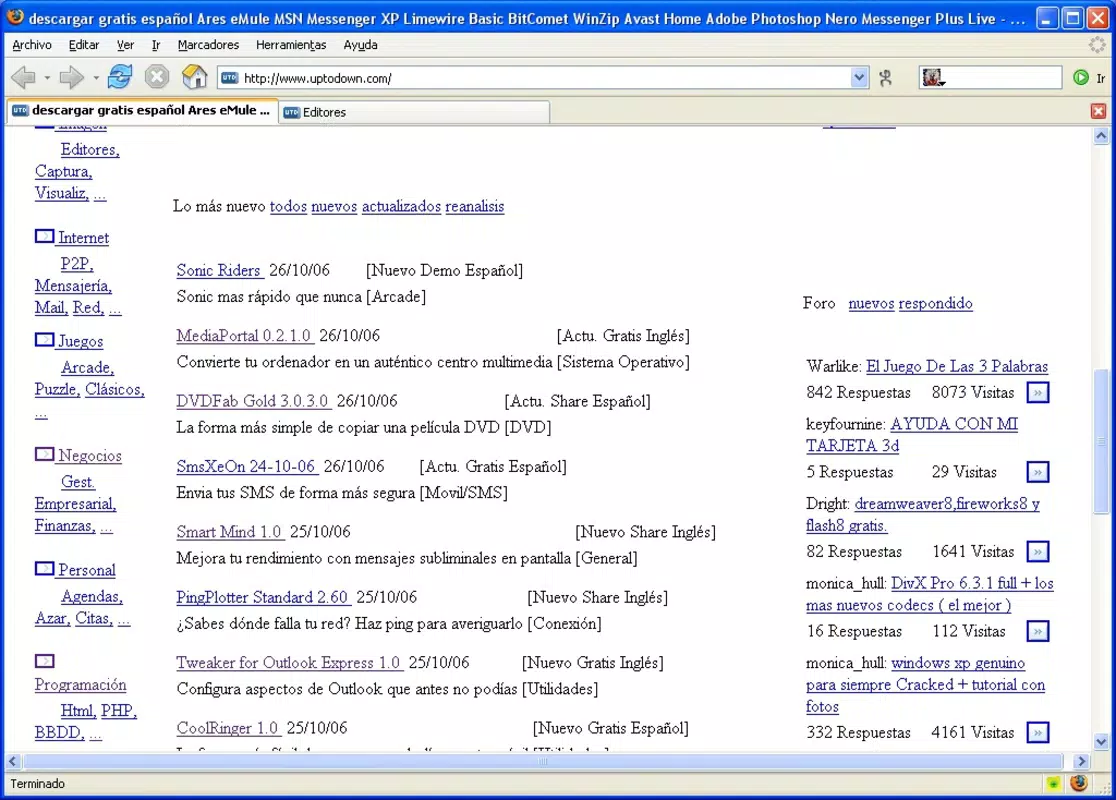
Task: Click the horizontal scrollbar left arrow
Action: [13, 761]
